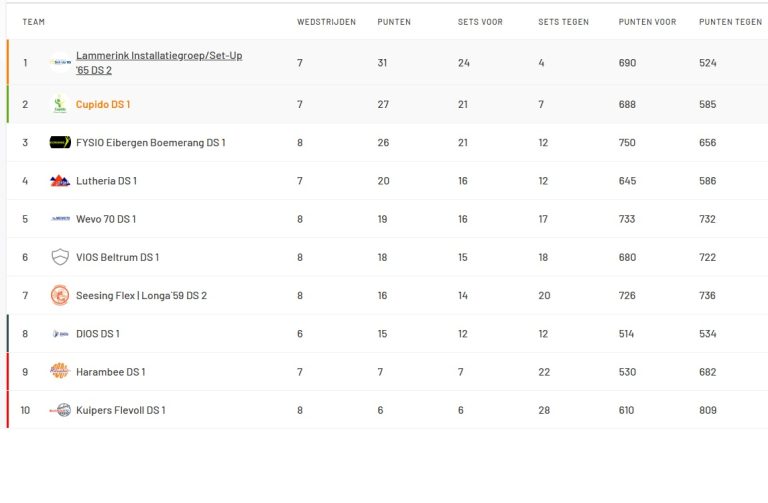Click the Punten column header
Screen dimensions: 768x503
coord(394,22)
